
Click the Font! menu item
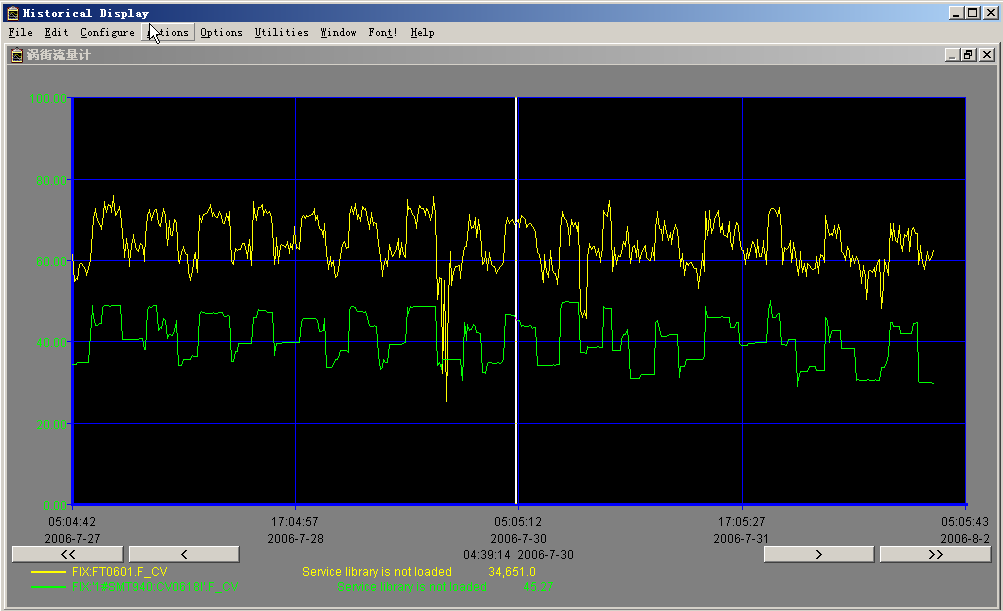[382, 32]
